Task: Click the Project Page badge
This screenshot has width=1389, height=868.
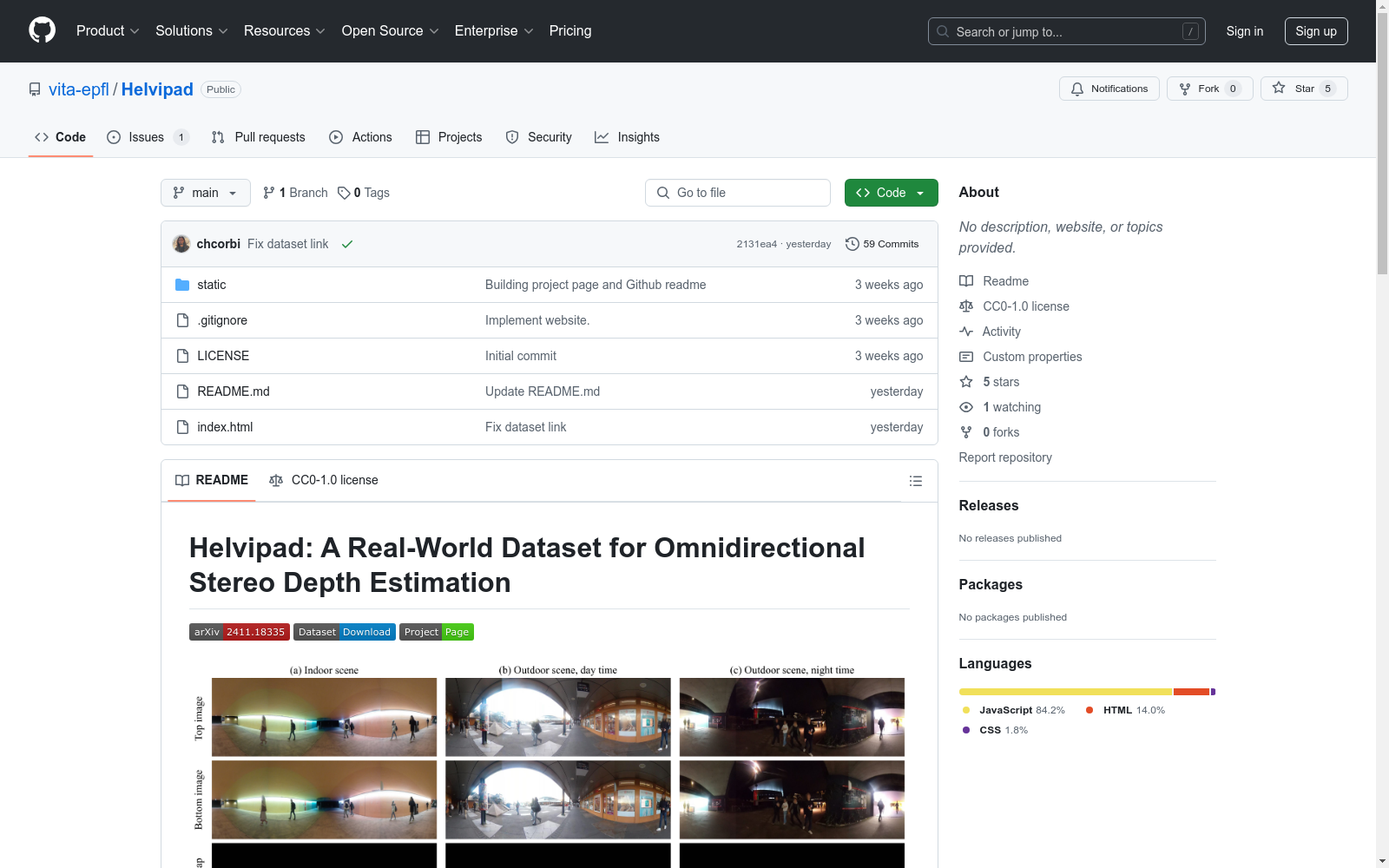Action: coord(437,632)
